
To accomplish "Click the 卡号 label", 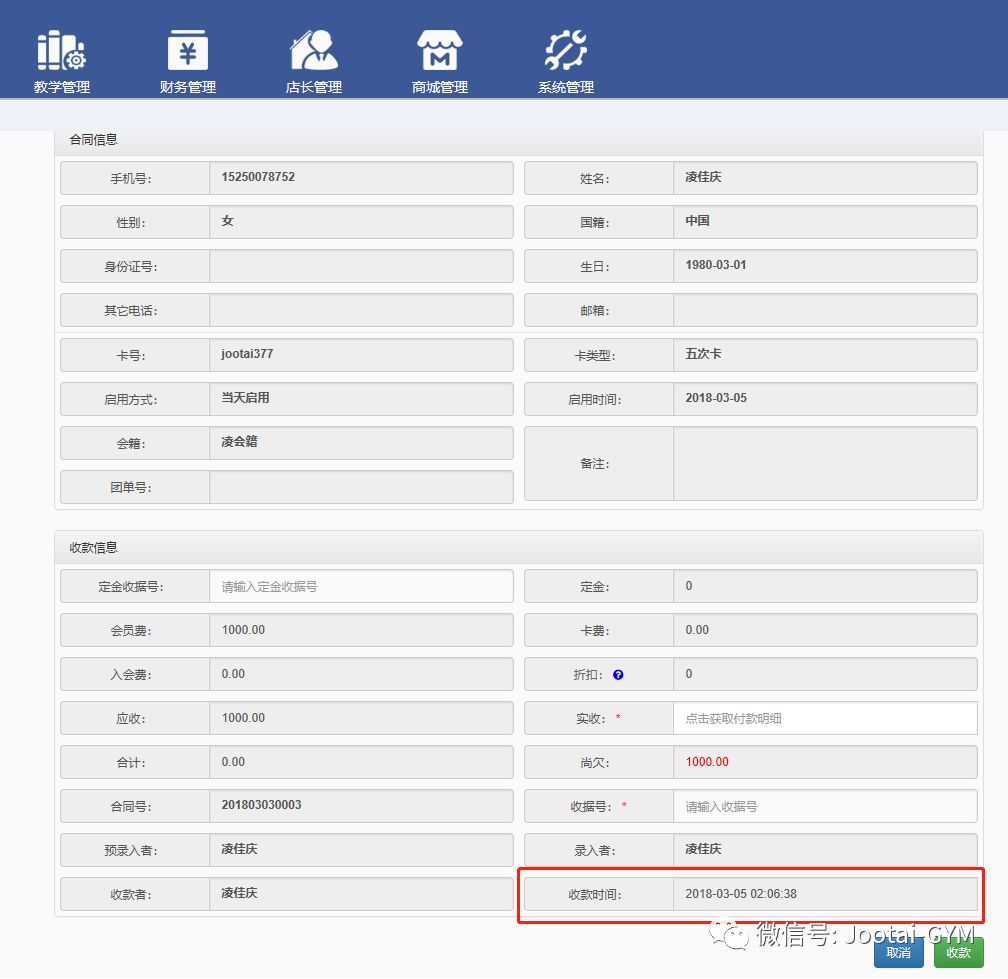I will [x=131, y=355].
